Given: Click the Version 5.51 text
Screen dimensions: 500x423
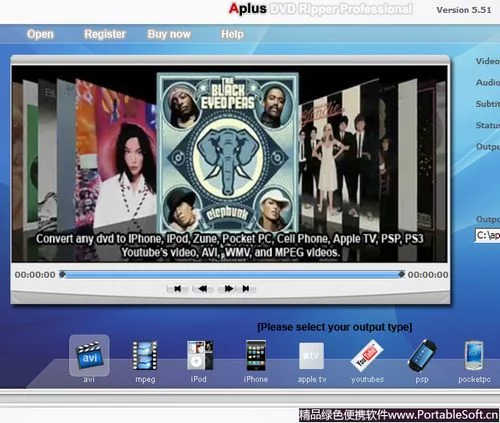Looking at the screenshot, I should point(464,10).
